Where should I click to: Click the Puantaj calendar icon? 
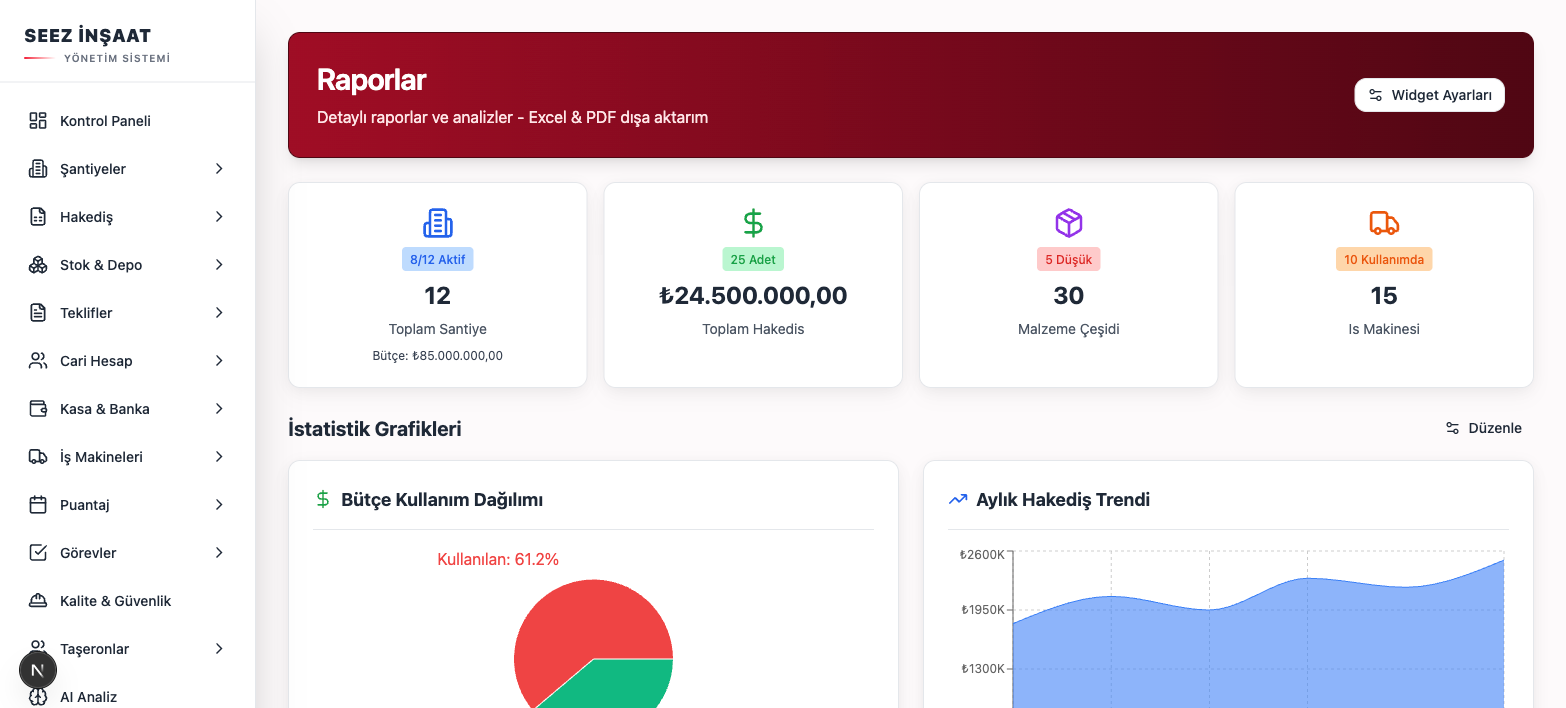[x=38, y=505]
